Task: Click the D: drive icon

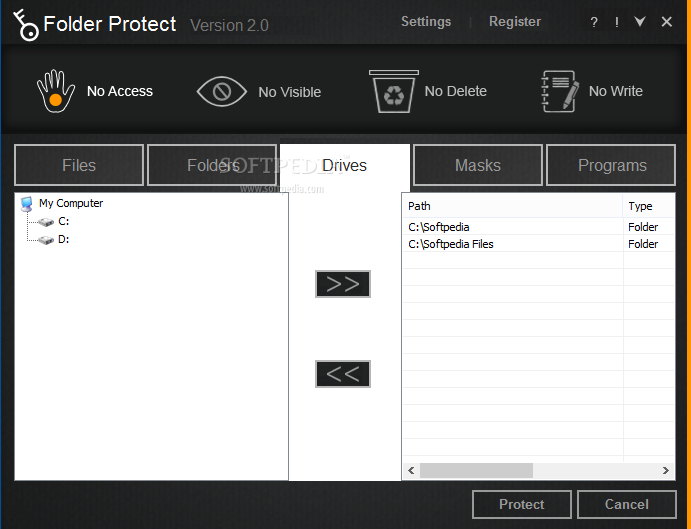Action: click(45, 240)
